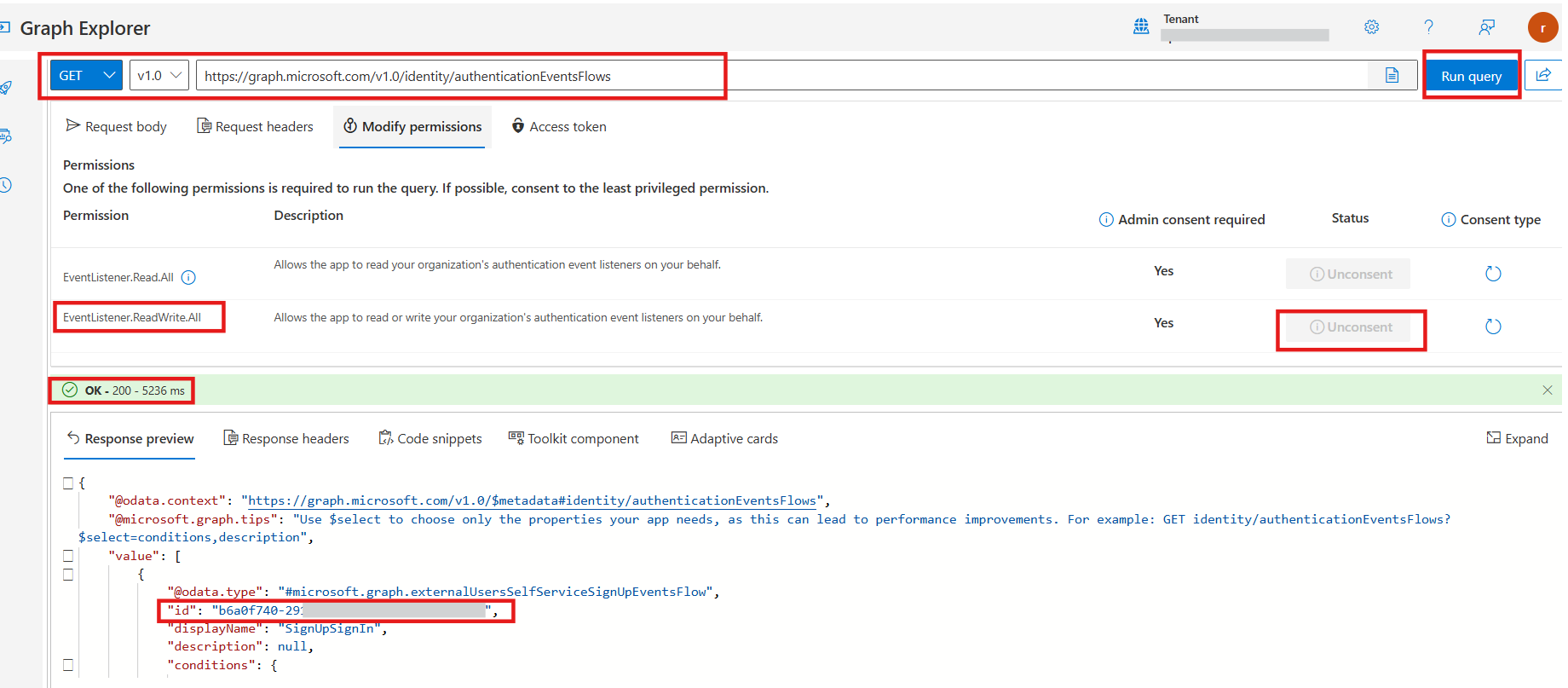Viewport: 1568px width, 688px height.
Task: Click the share query icon
Action: (1543, 75)
